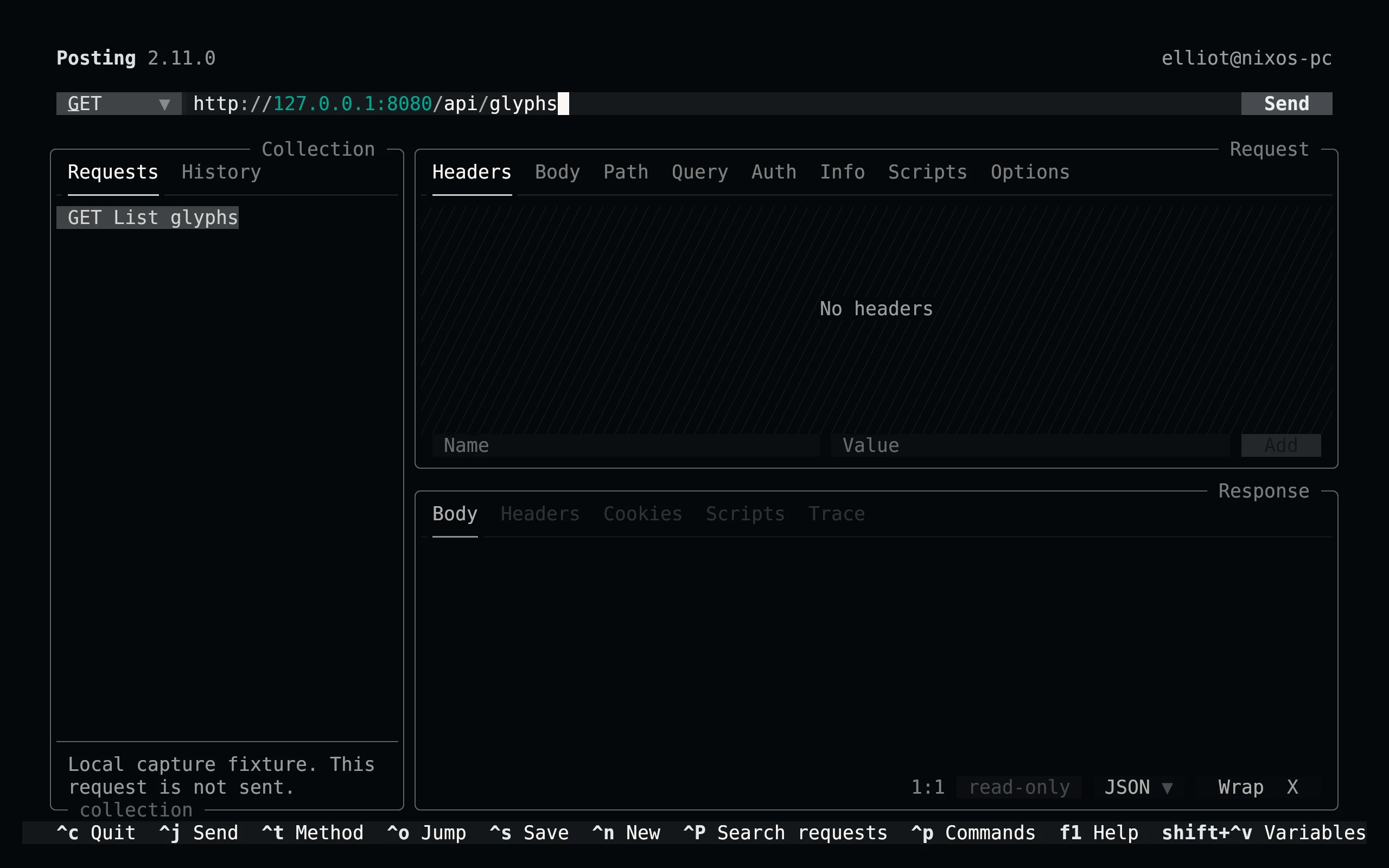This screenshot has height=868, width=1389.
Task: Click the read-only status label
Action: [x=1019, y=787]
